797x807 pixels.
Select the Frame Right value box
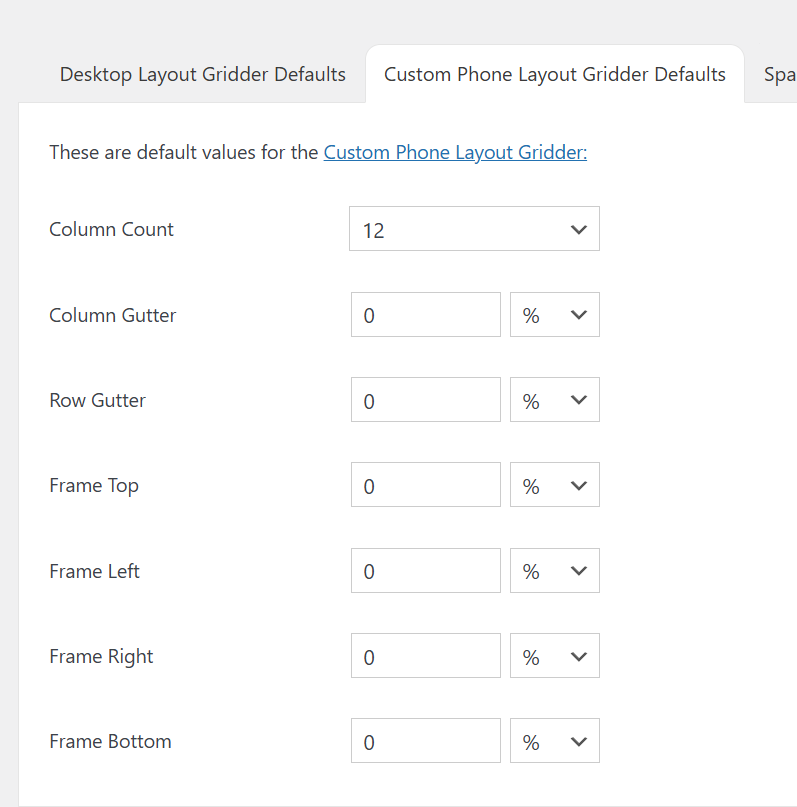(x=426, y=656)
